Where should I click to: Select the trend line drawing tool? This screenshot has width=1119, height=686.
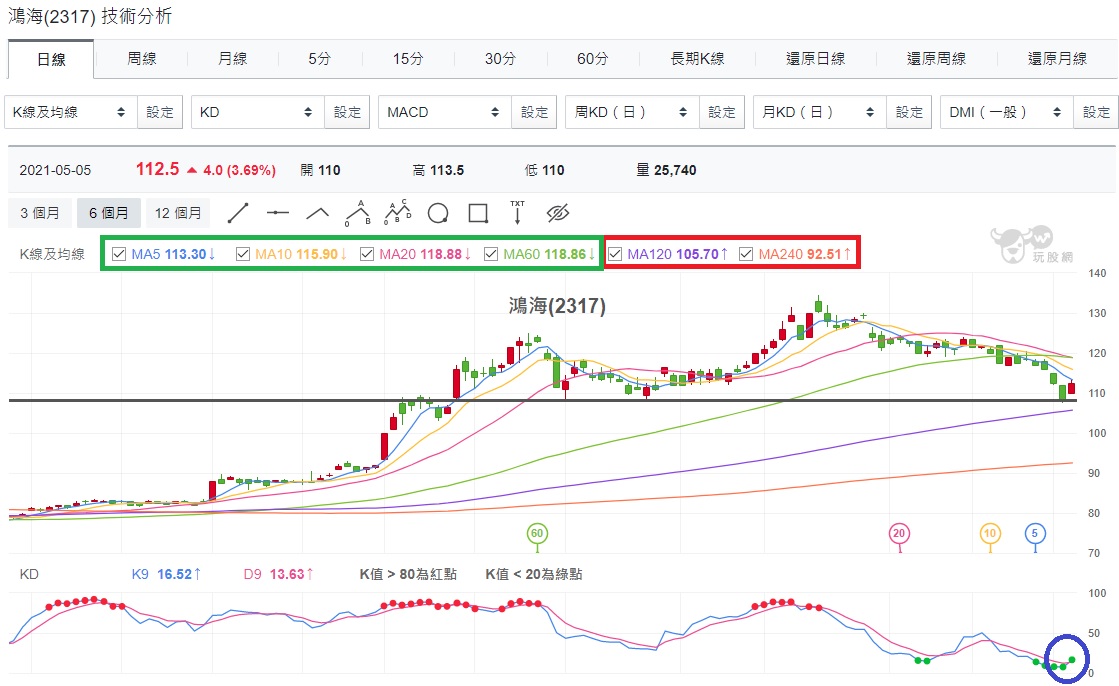238,213
